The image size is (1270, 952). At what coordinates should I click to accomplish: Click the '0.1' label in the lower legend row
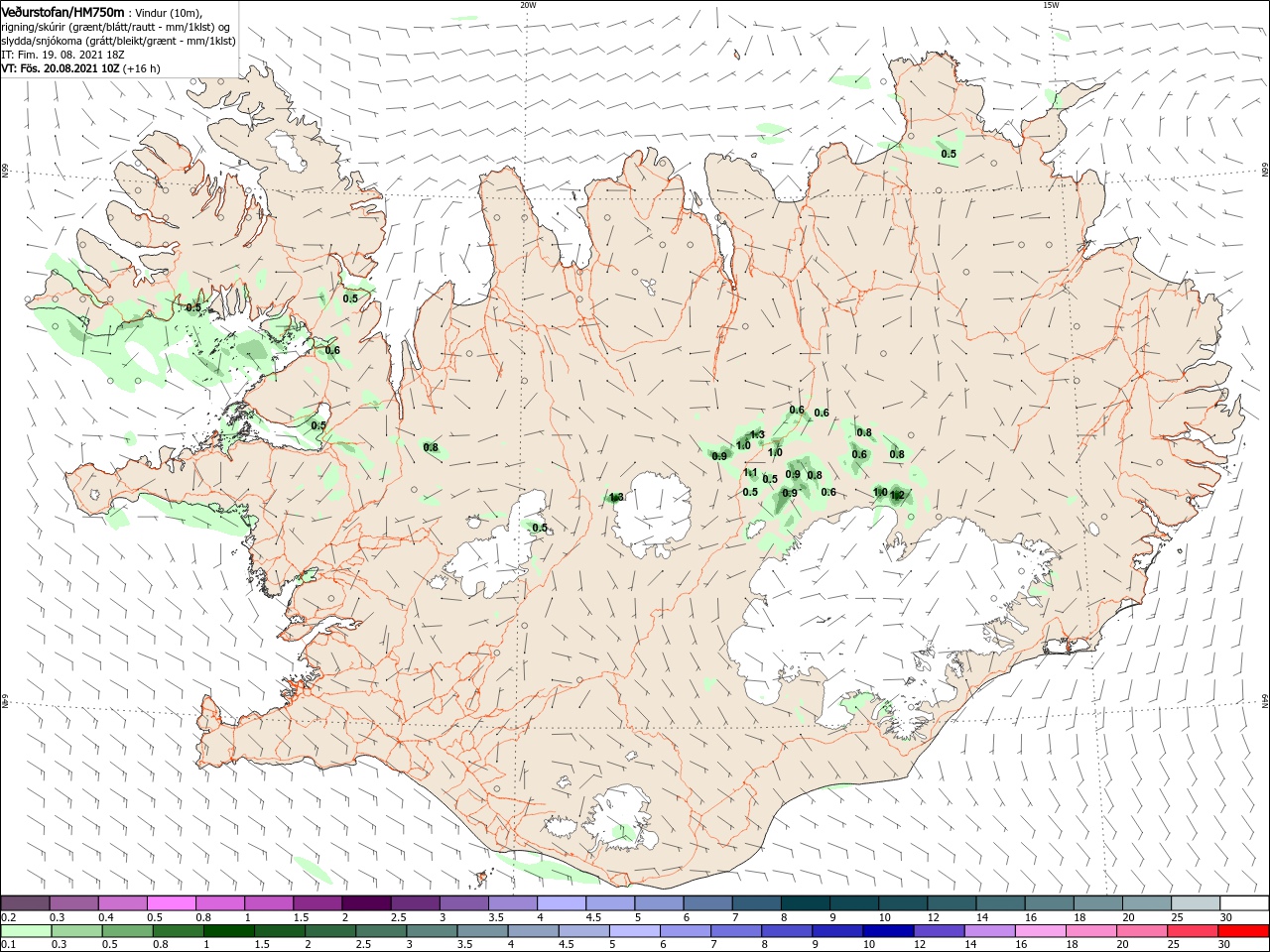click(8, 945)
